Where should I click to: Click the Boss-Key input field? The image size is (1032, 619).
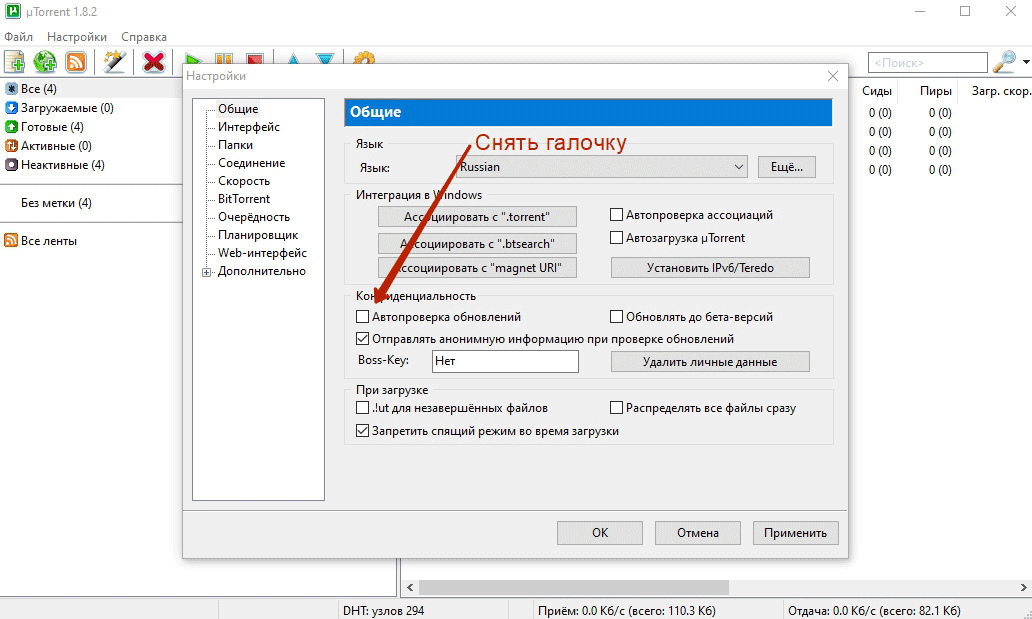pyautogui.click(x=505, y=362)
